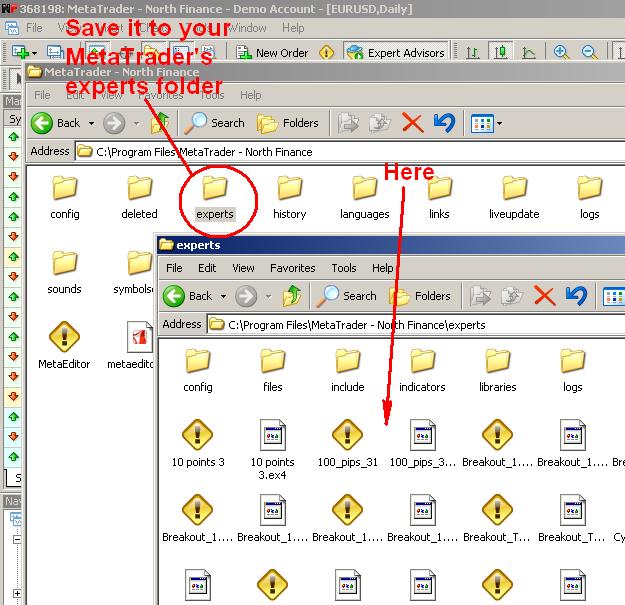Select the candlestick chart icon
The width and height of the screenshot is (625, 605).
(x=500, y=52)
